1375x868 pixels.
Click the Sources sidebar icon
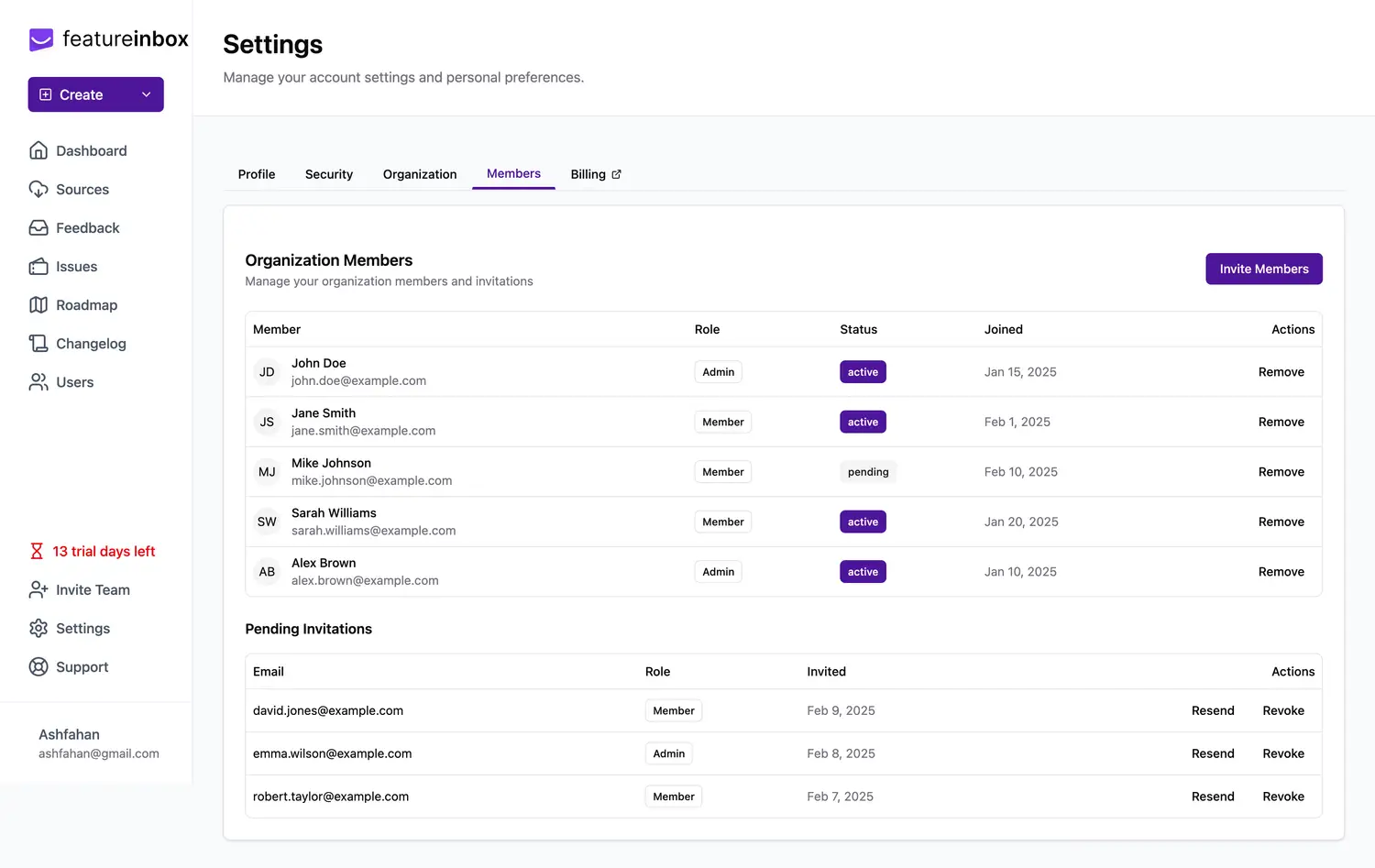pyautogui.click(x=38, y=190)
